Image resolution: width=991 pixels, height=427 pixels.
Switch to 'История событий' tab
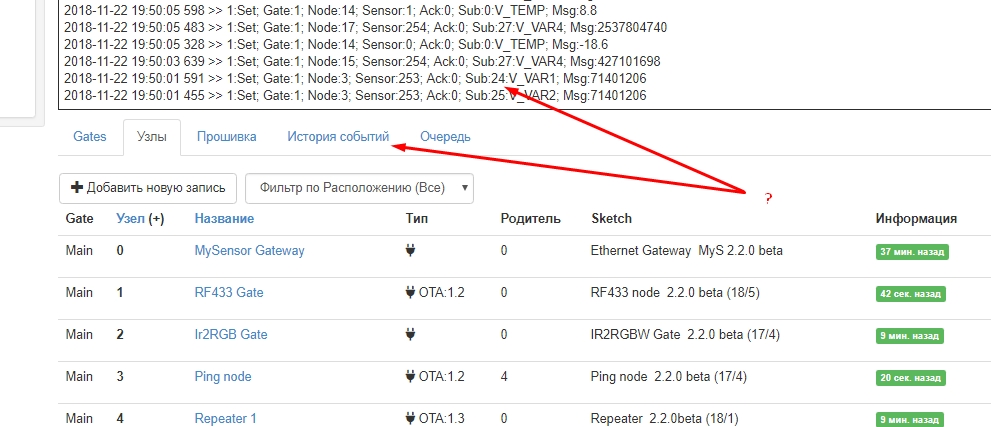(338, 137)
